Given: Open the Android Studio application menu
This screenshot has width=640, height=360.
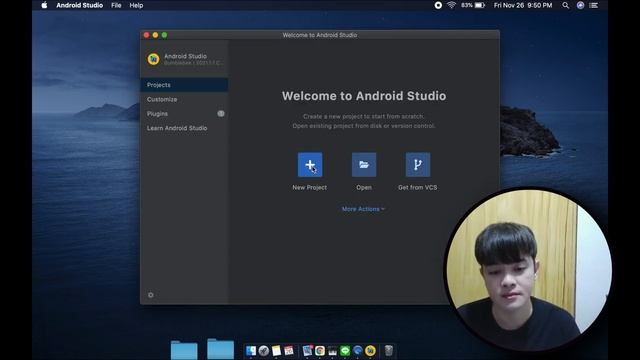Looking at the screenshot, I should 80,5.
